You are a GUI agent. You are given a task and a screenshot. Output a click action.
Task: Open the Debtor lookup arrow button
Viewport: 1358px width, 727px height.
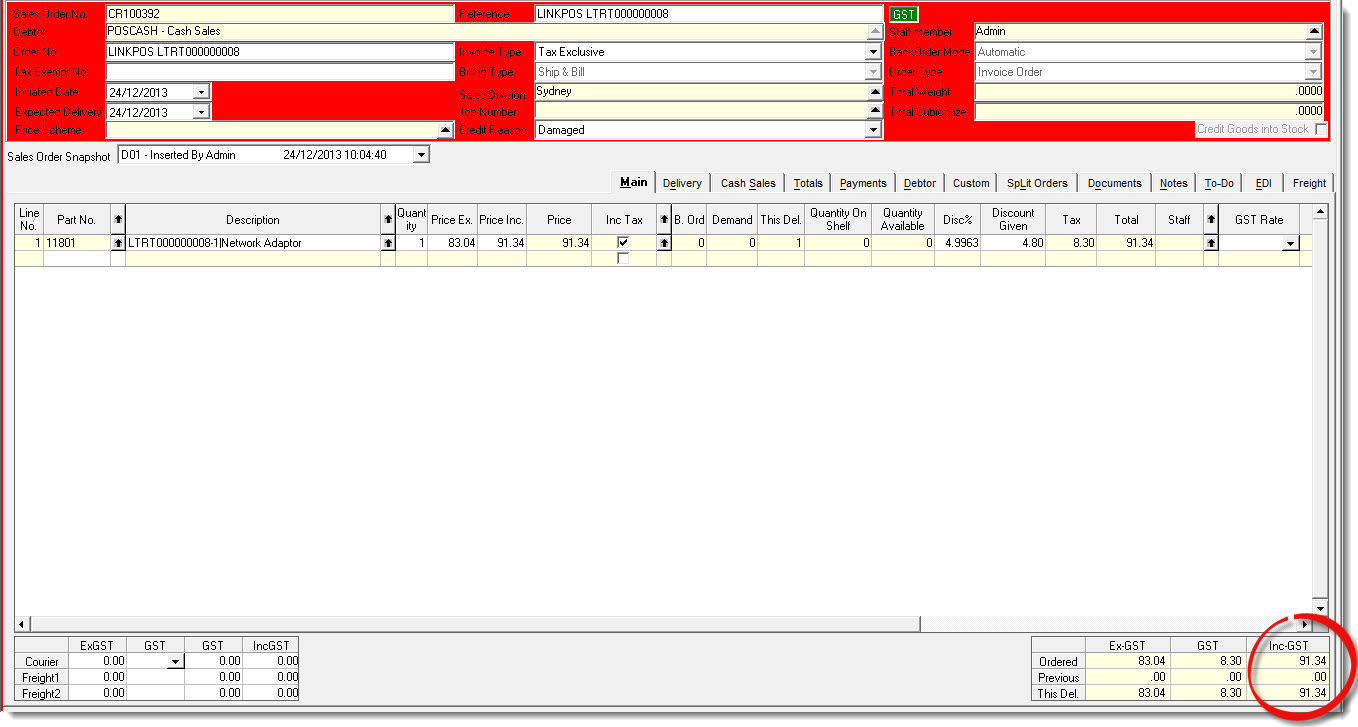(x=876, y=32)
